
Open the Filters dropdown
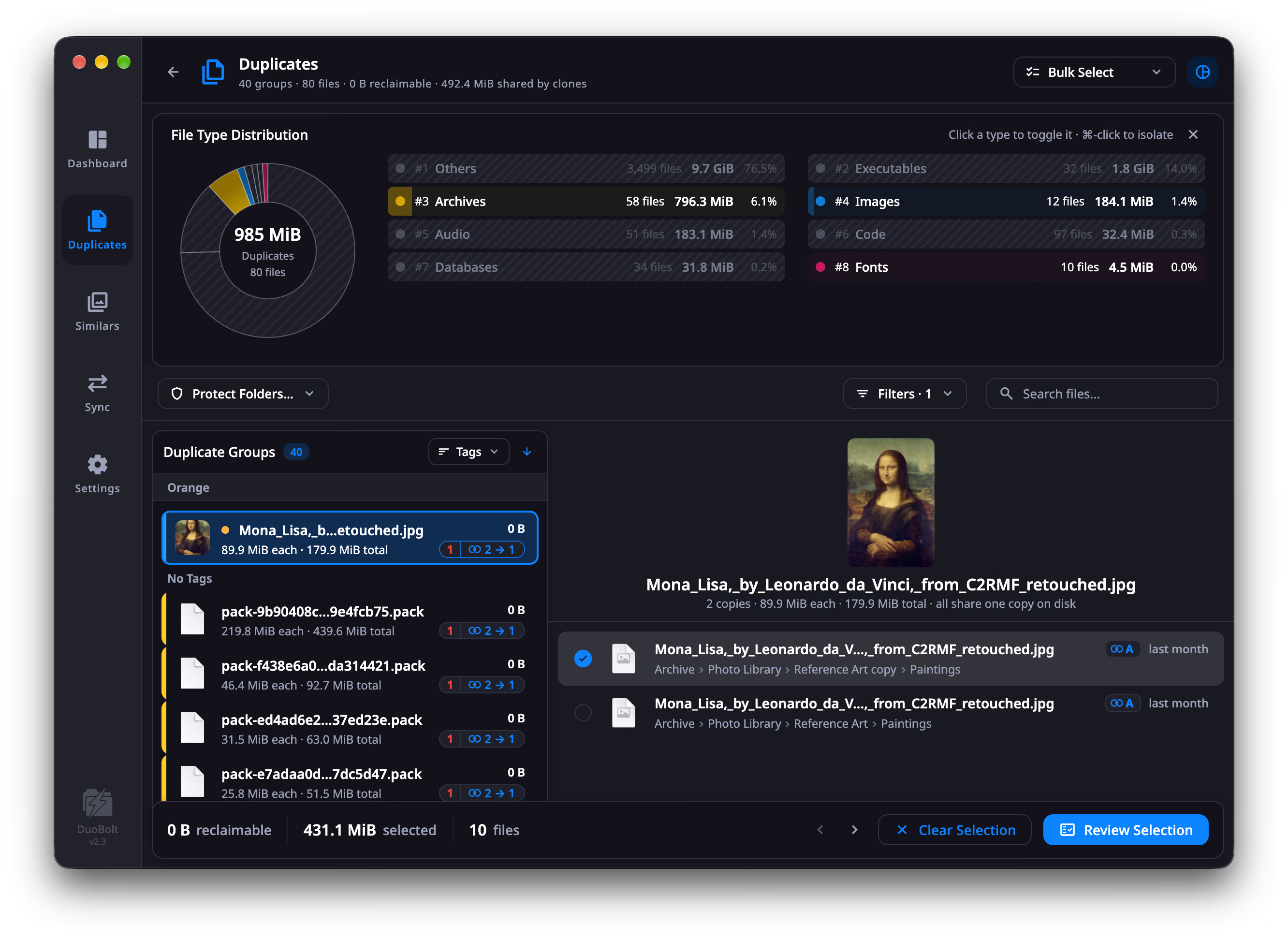click(905, 394)
